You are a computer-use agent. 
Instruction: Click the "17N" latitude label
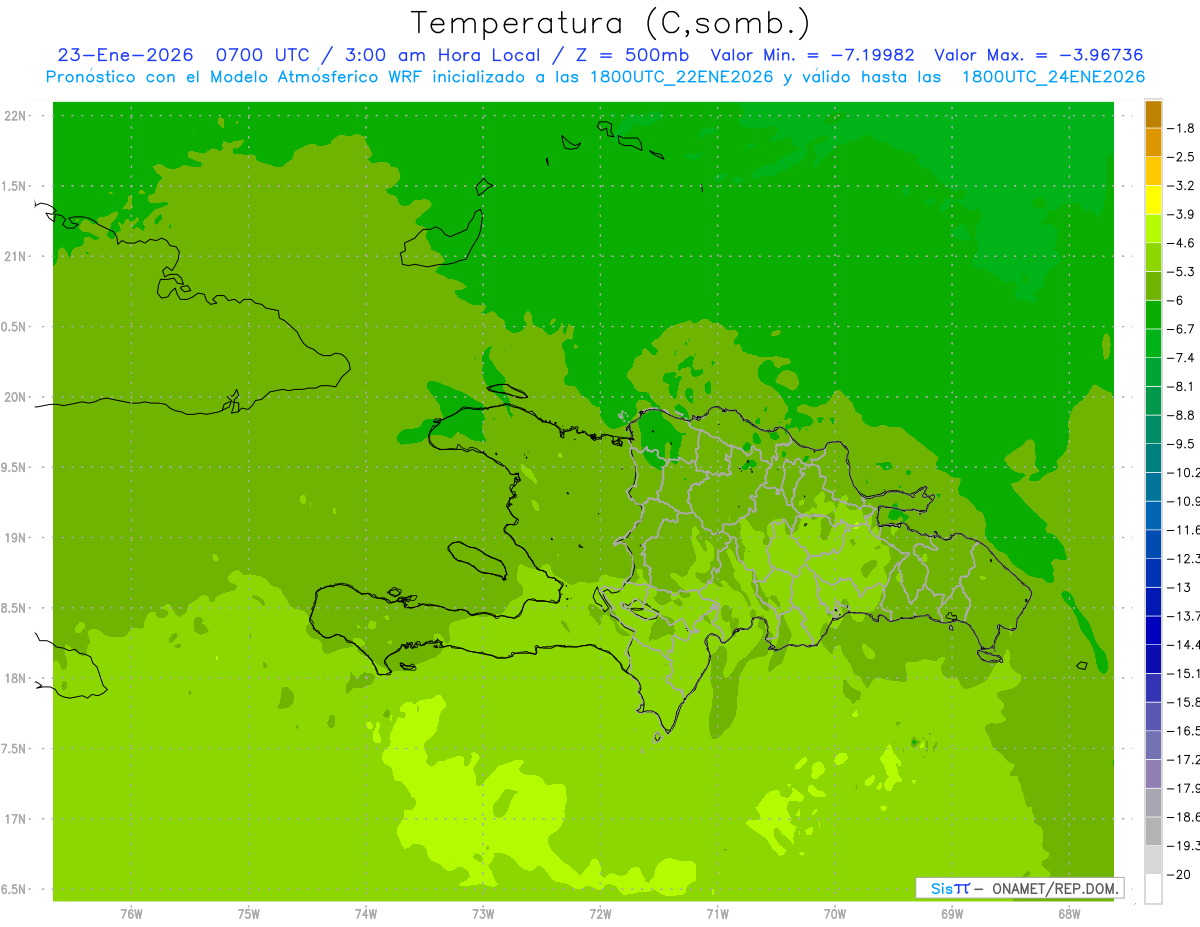[16, 819]
